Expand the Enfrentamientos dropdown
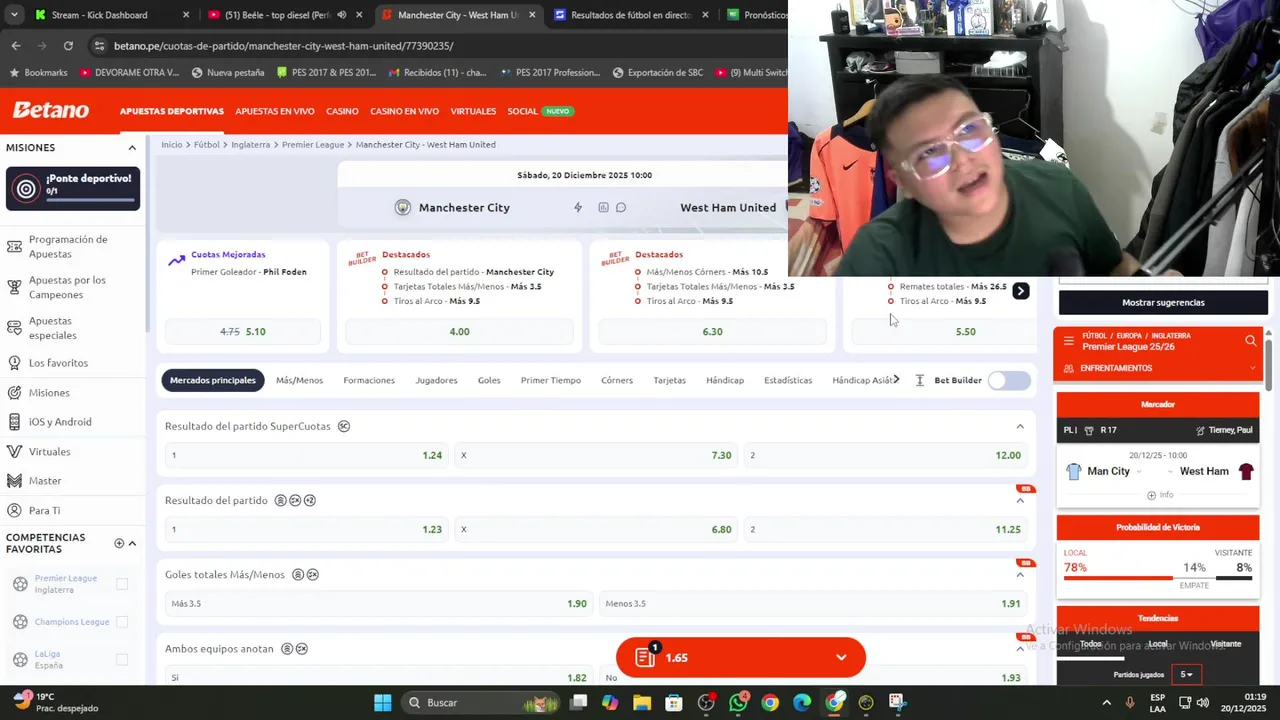1280x720 pixels. (x=1252, y=368)
